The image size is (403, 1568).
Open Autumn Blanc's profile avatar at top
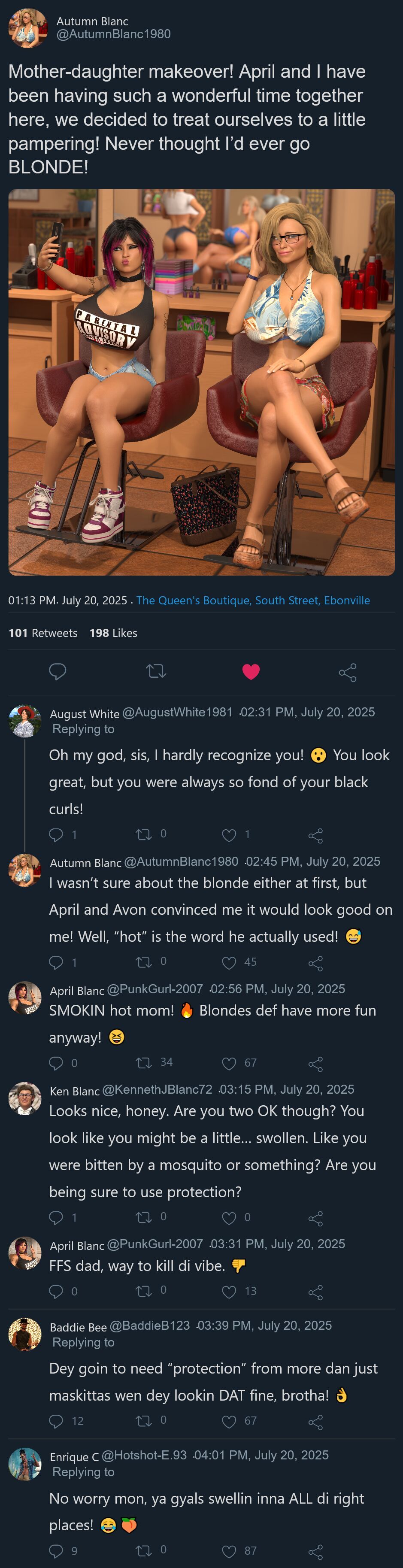click(27, 27)
